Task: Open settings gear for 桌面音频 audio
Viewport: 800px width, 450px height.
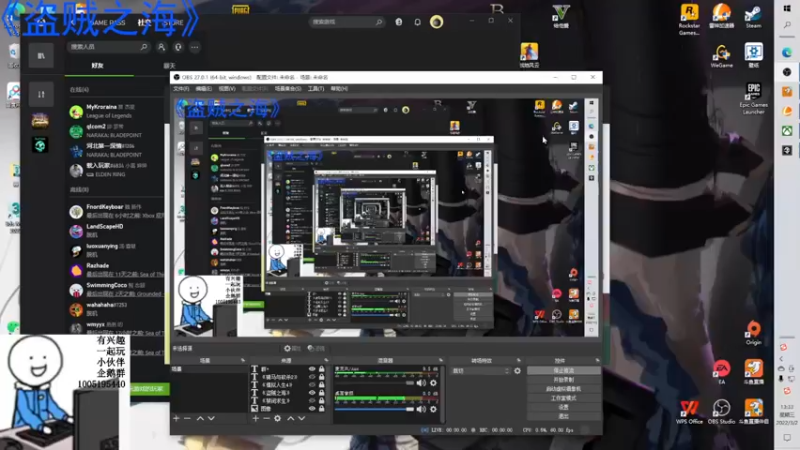Action: (x=433, y=409)
